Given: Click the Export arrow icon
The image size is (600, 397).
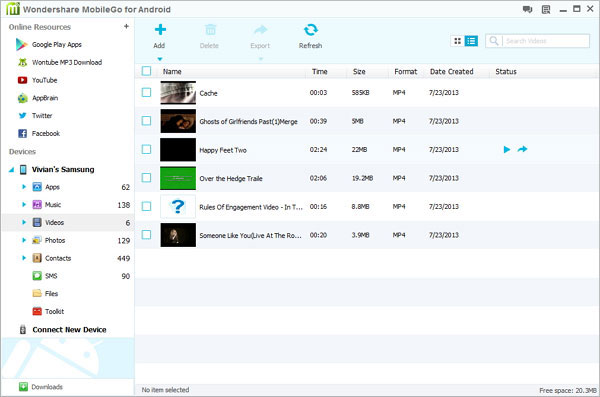Looking at the screenshot, I should (261, 30).
